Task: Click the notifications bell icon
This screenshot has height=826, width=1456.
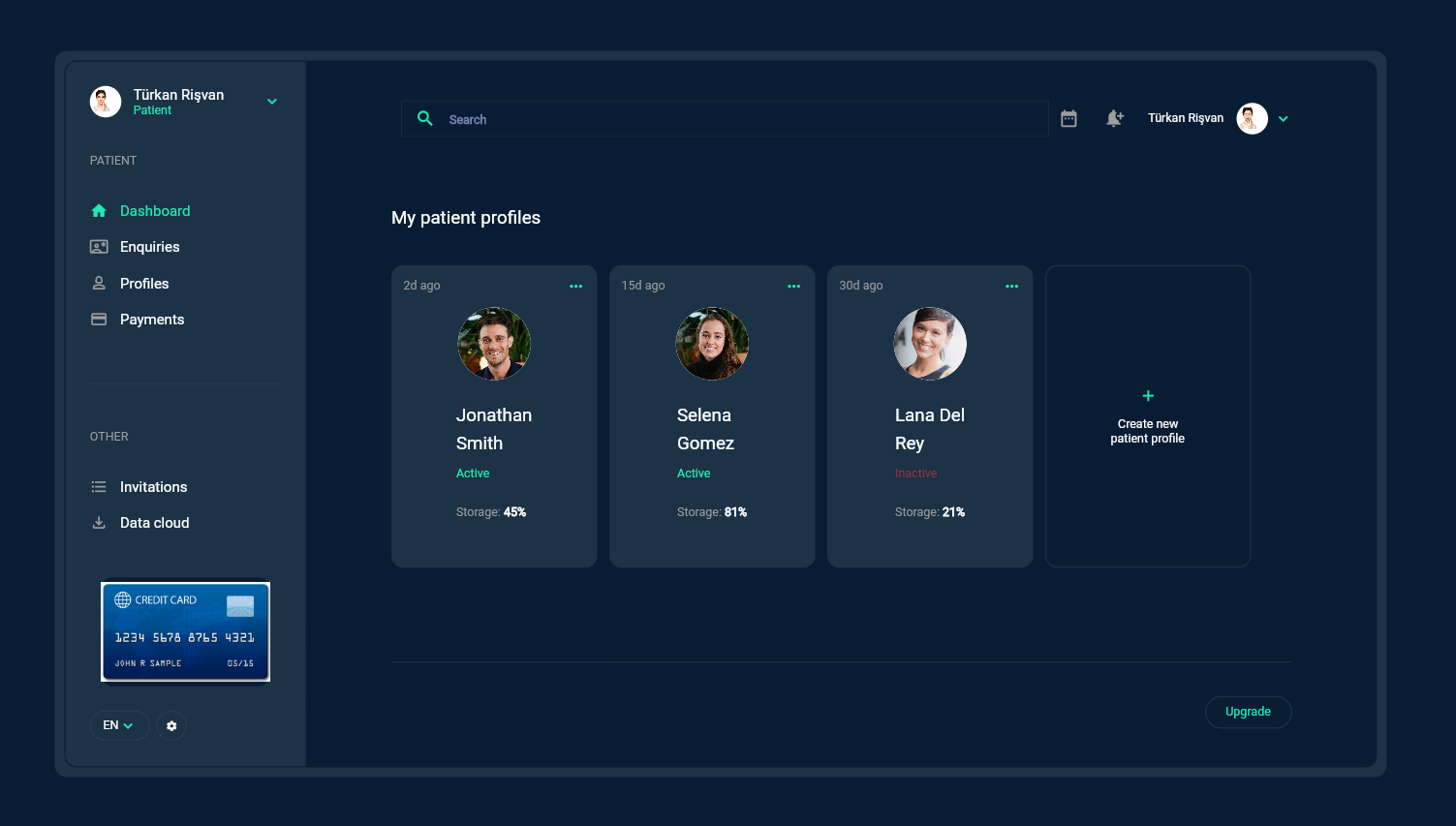Action: pyautogui.click(x=1114, y=117)
